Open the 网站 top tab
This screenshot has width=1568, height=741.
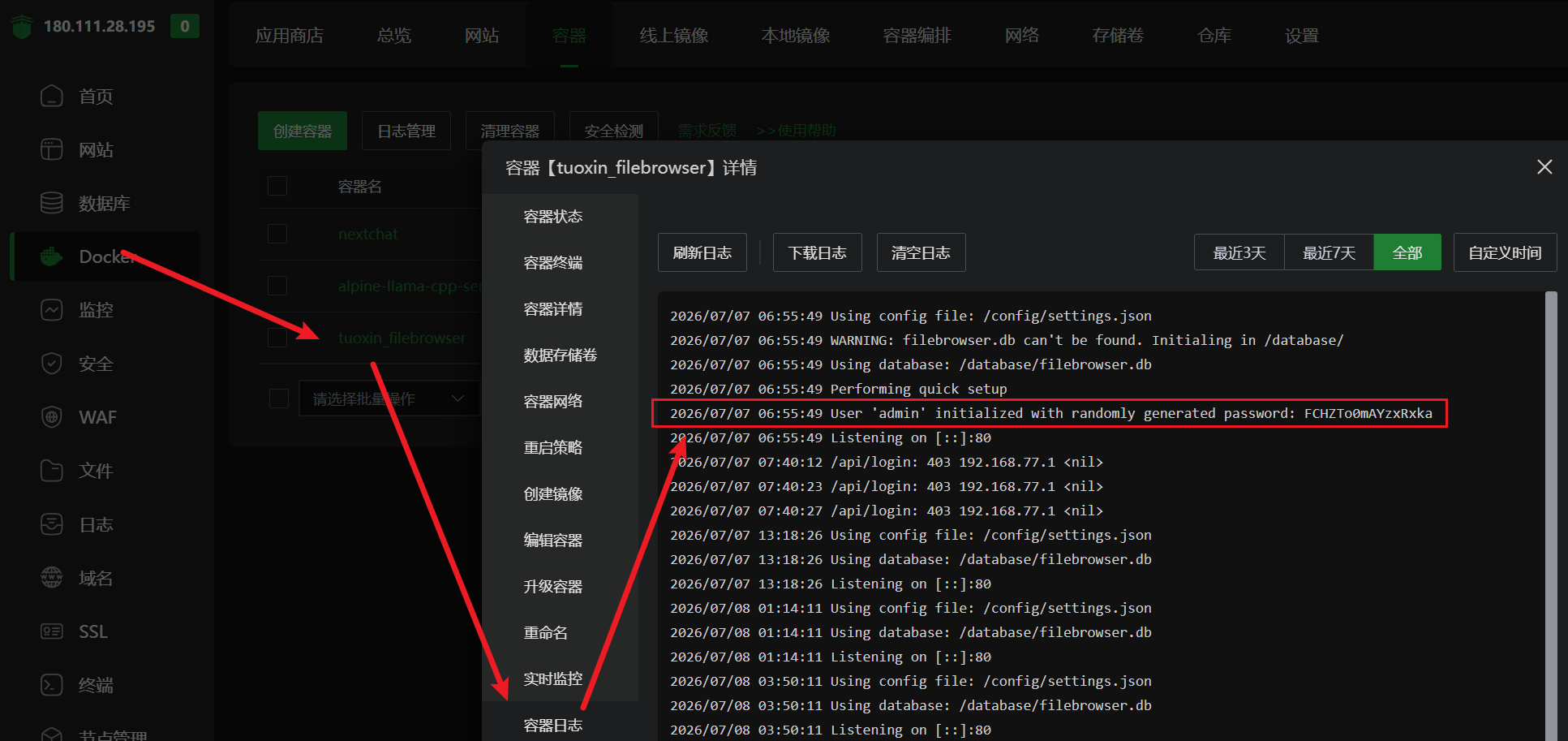(482, 36)
